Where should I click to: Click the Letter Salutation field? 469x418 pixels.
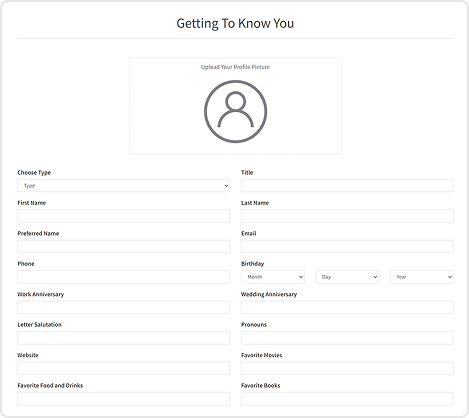click(123, 338)
